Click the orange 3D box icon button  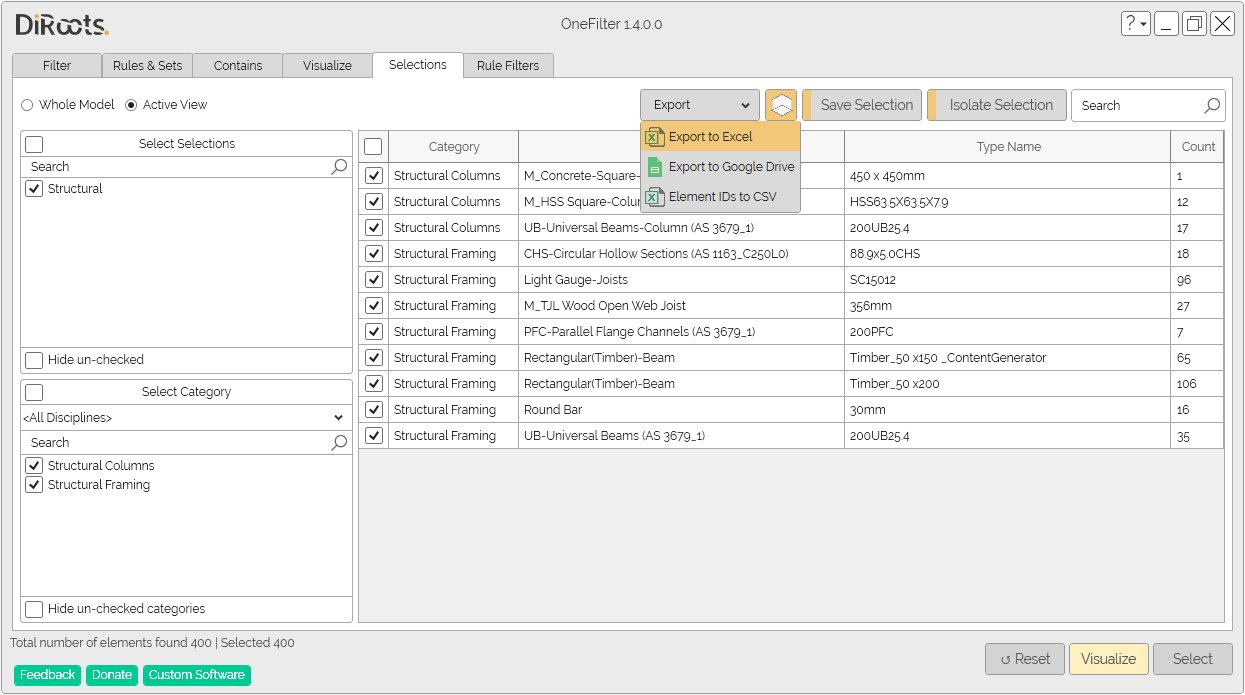pos(781,105)
